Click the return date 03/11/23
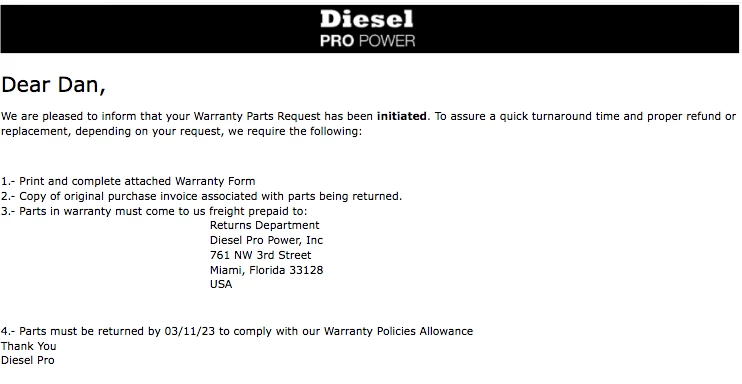742x384 pixels. (190, 331)
